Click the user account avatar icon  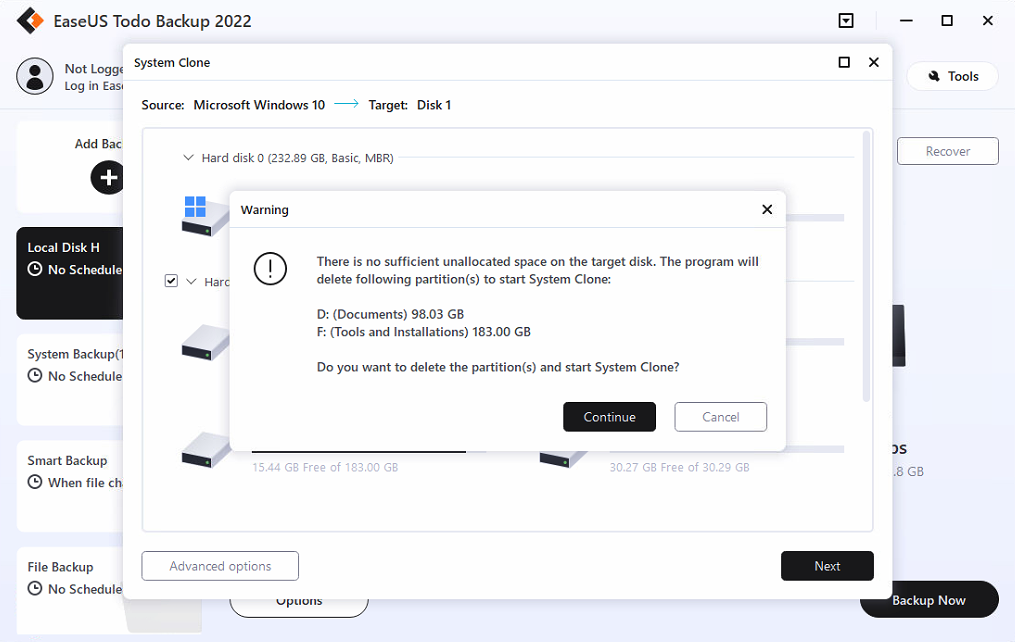pos(35,76)
